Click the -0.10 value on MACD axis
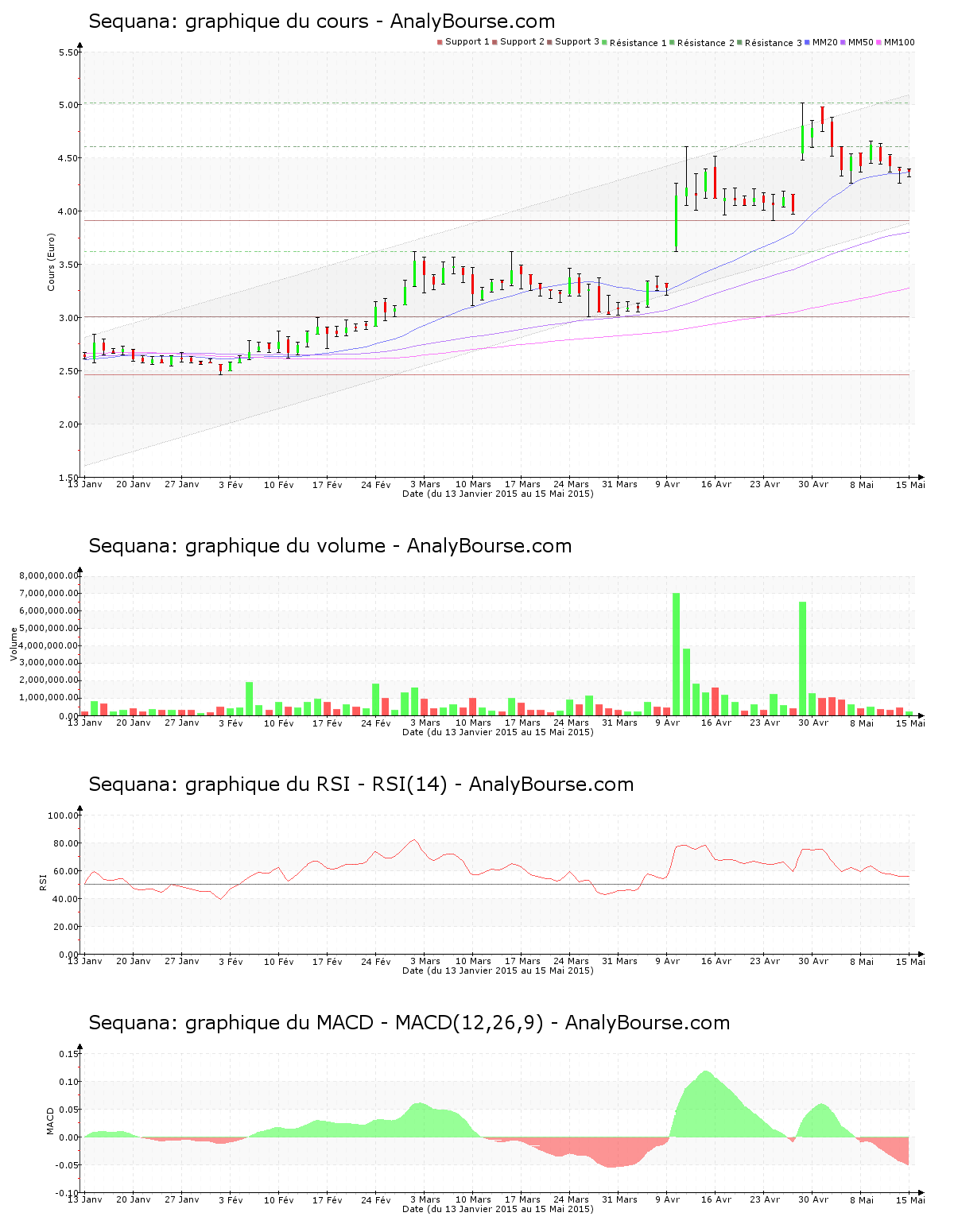The image size is (954, 1232). (x=67, y=1193)
